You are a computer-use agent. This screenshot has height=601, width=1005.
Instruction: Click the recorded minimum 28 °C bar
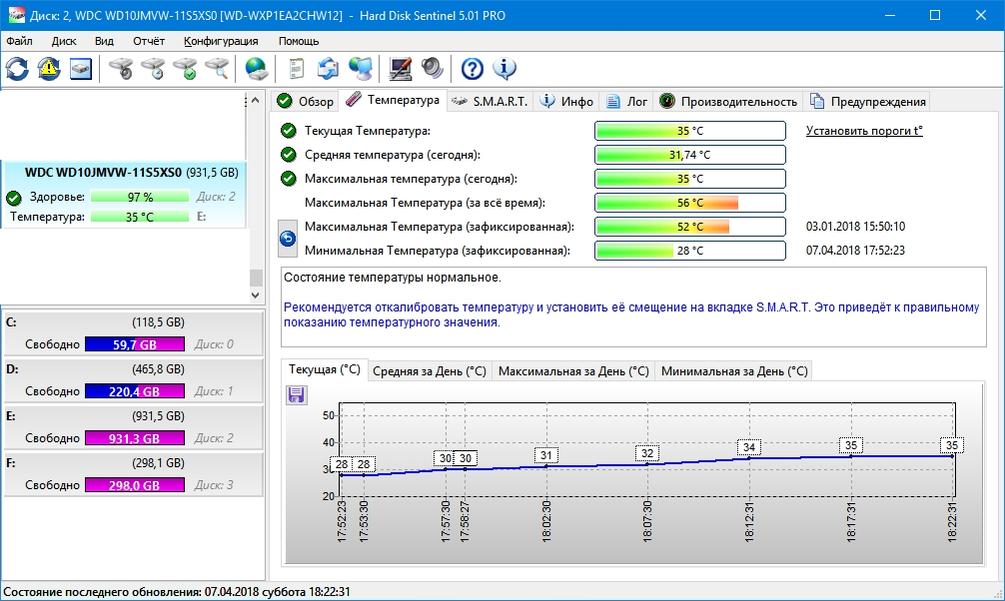coord(690,251)
